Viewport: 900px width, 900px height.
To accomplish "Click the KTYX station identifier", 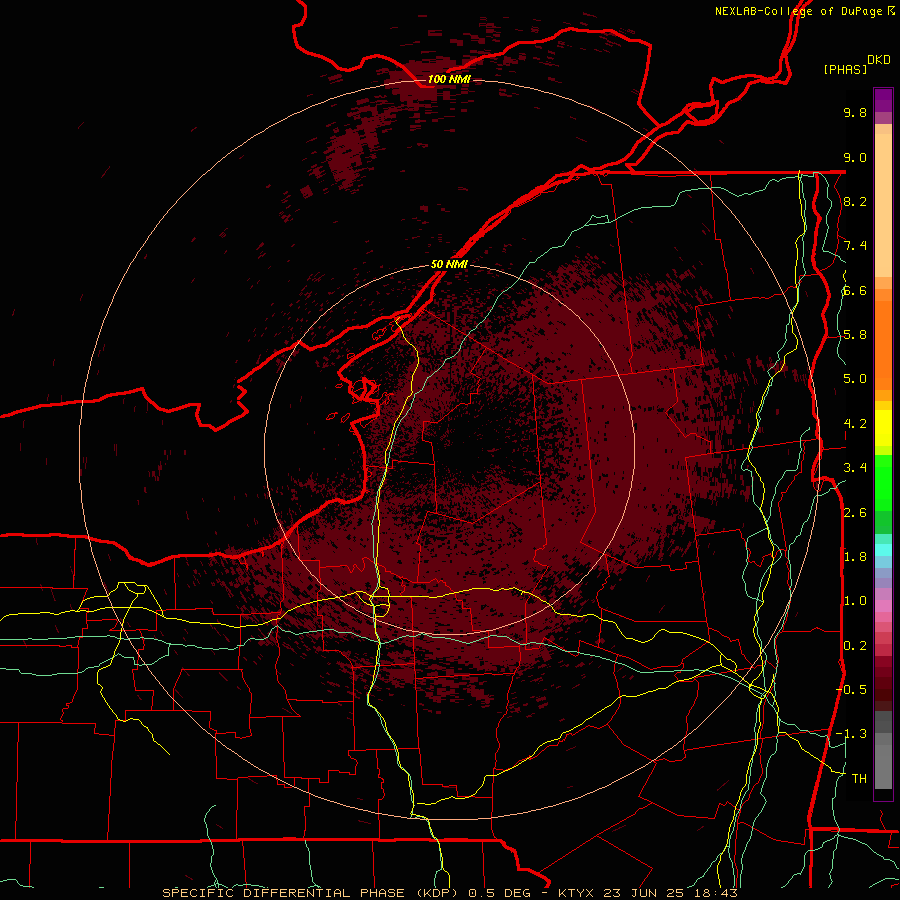I will point(577,893).
